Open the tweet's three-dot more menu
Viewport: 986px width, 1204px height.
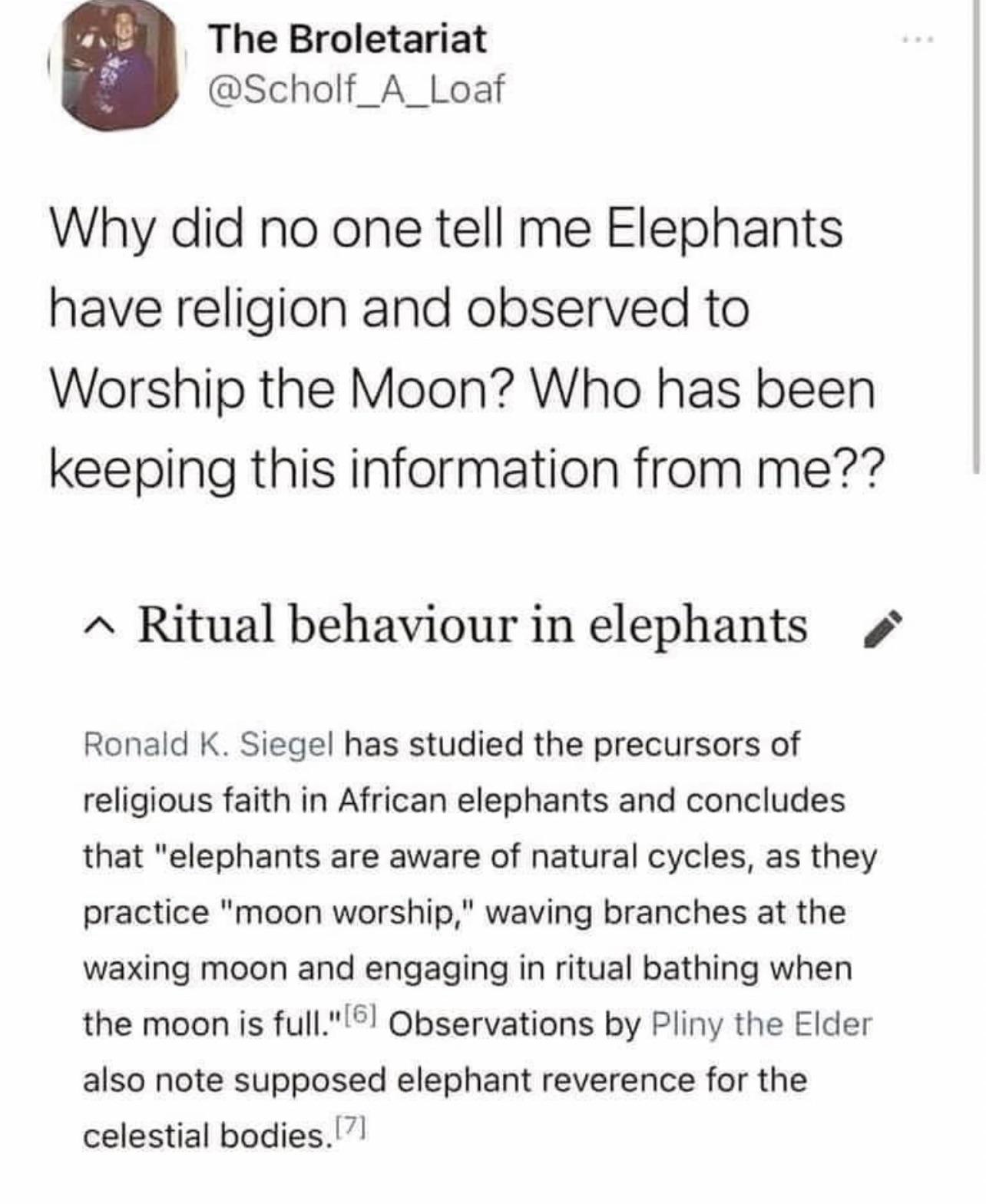[x=920, y=38]
